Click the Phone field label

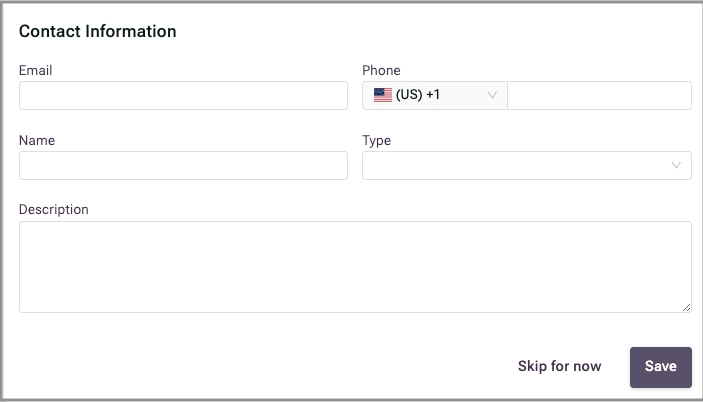point(381,71)
